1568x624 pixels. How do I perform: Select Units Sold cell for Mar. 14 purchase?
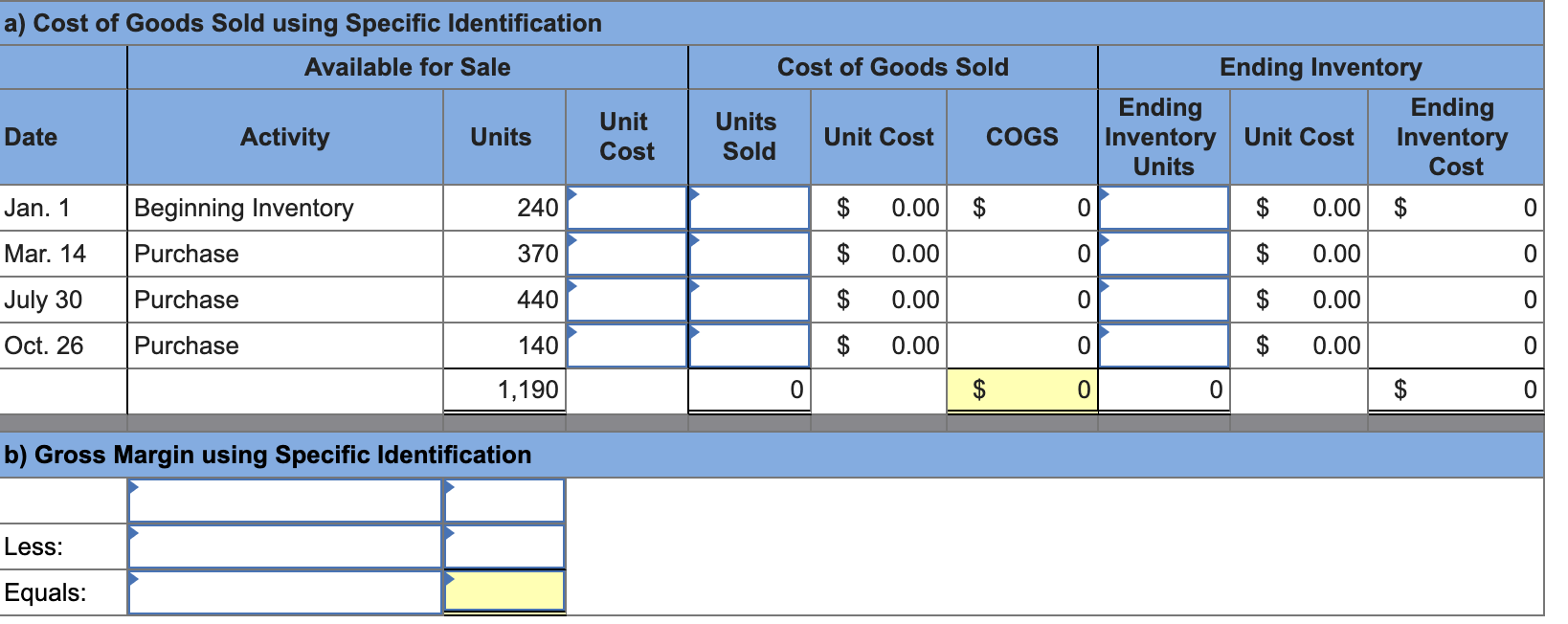coord(750,254)
